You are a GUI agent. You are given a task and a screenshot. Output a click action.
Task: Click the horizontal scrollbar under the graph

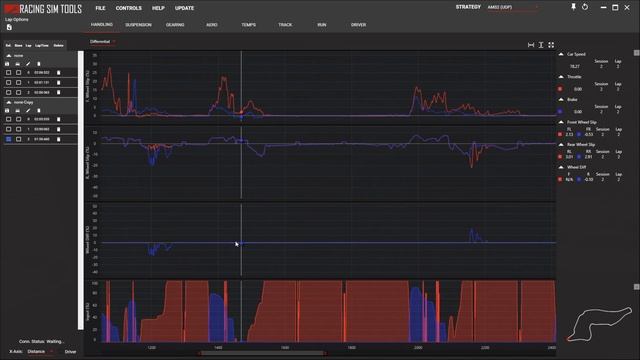click(262, 353)
